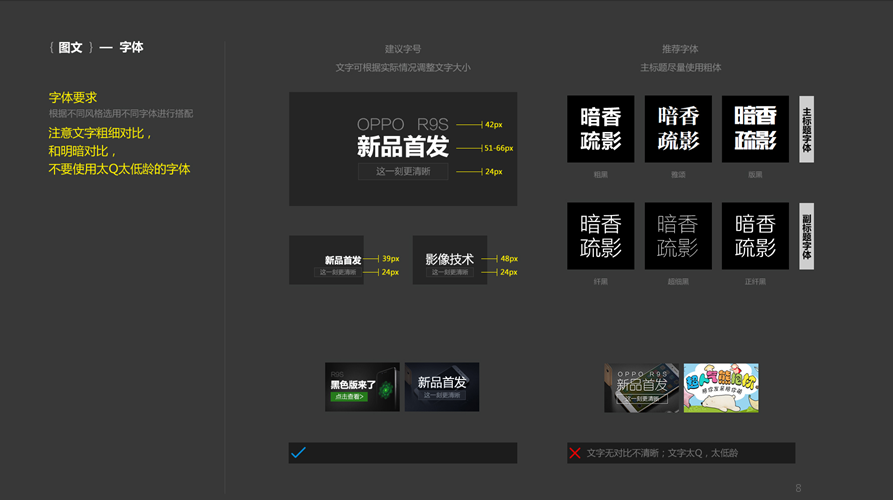Click the blue checkmark icon
The width and height of the screenshot is (893, 500).
(298, 453)
